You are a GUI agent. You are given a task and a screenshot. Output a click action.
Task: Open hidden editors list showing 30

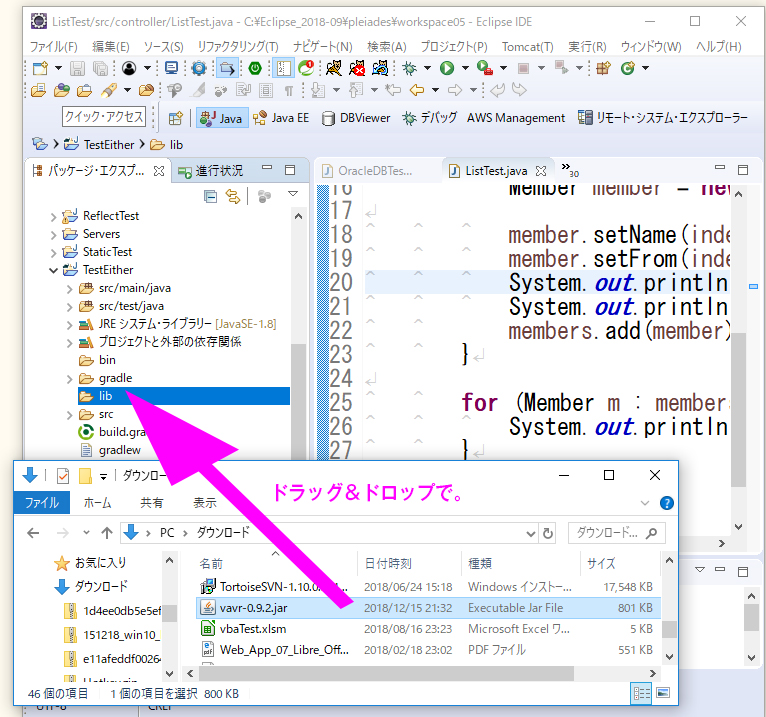tap(570, 169)
